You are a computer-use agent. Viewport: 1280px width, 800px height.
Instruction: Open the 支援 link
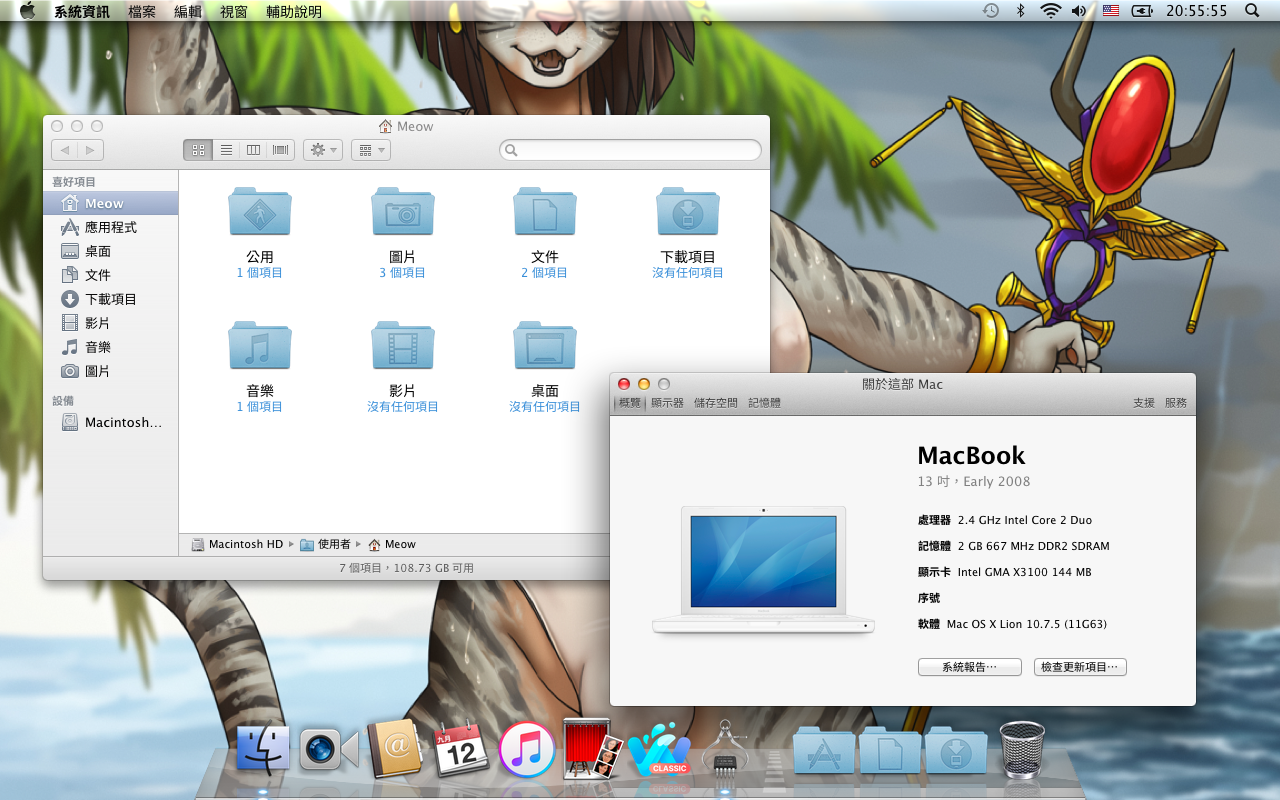[1144, 403]
